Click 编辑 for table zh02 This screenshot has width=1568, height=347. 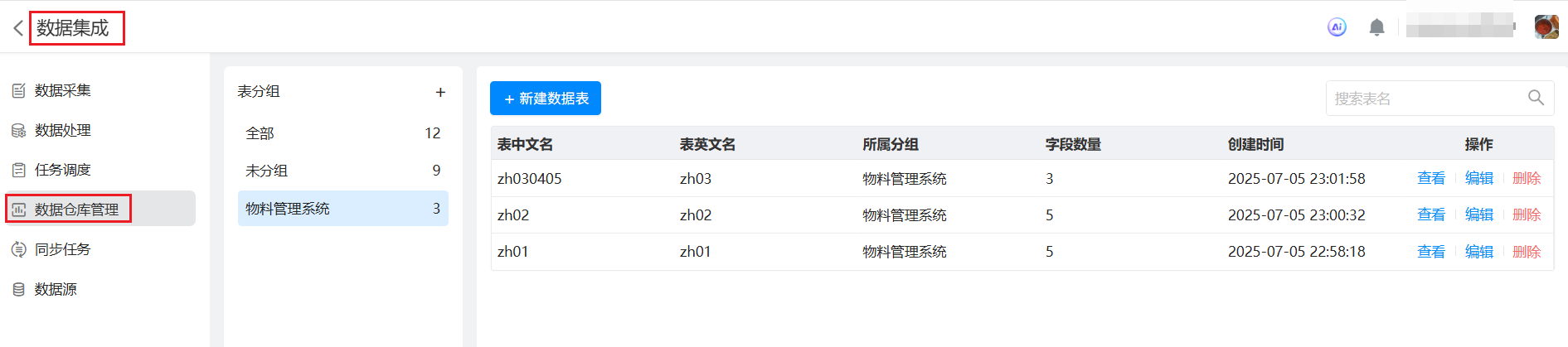(x=1478, y=214)
